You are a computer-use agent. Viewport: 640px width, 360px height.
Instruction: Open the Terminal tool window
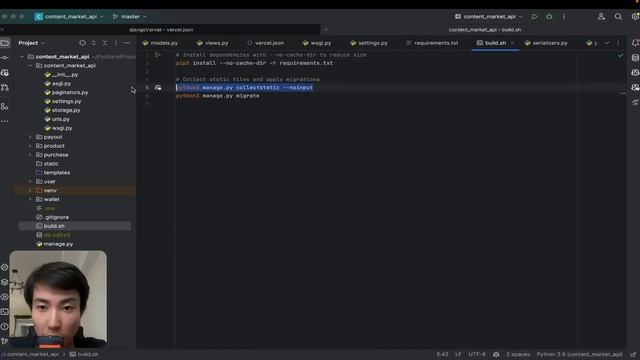tap(4, 312)
